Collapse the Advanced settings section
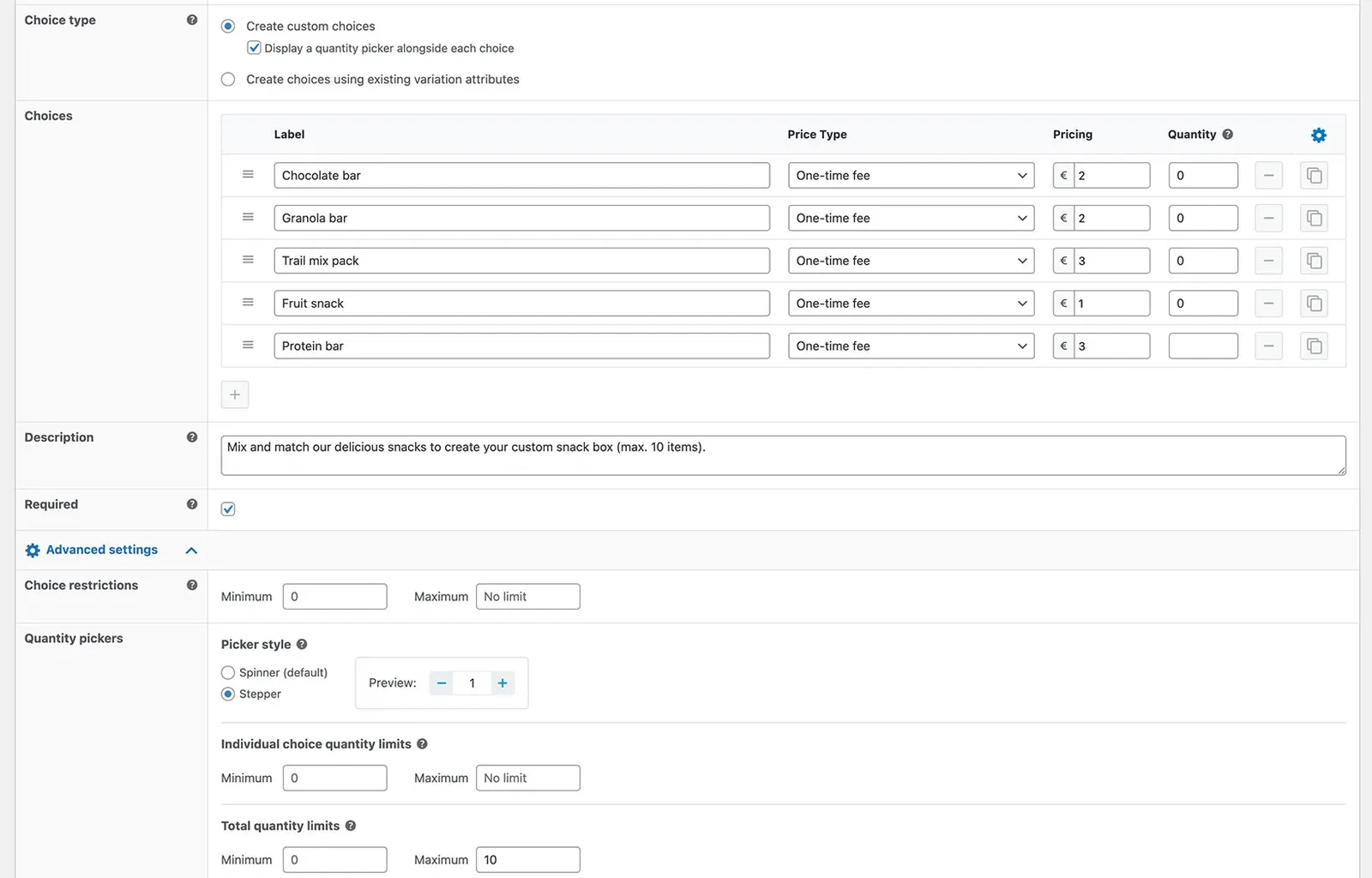Screen dimensions: 1372x878 point(191,550)
